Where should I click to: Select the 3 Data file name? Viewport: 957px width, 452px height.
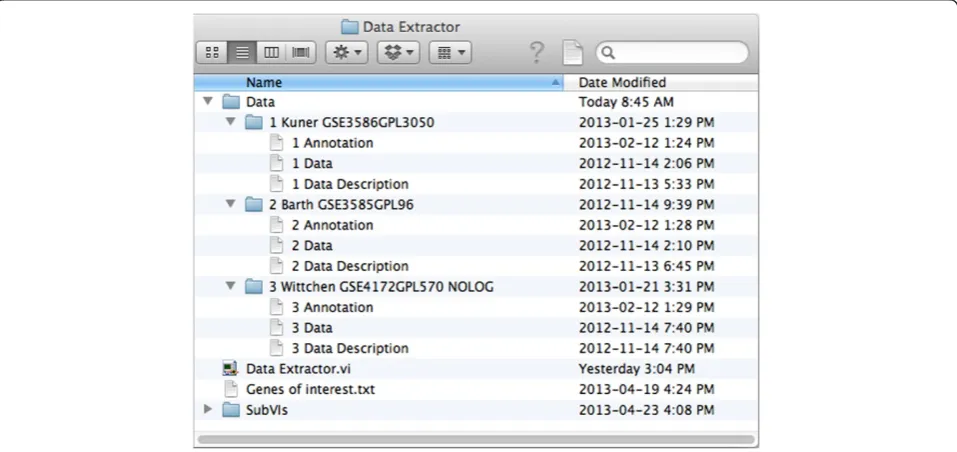[x=312, y=328]
